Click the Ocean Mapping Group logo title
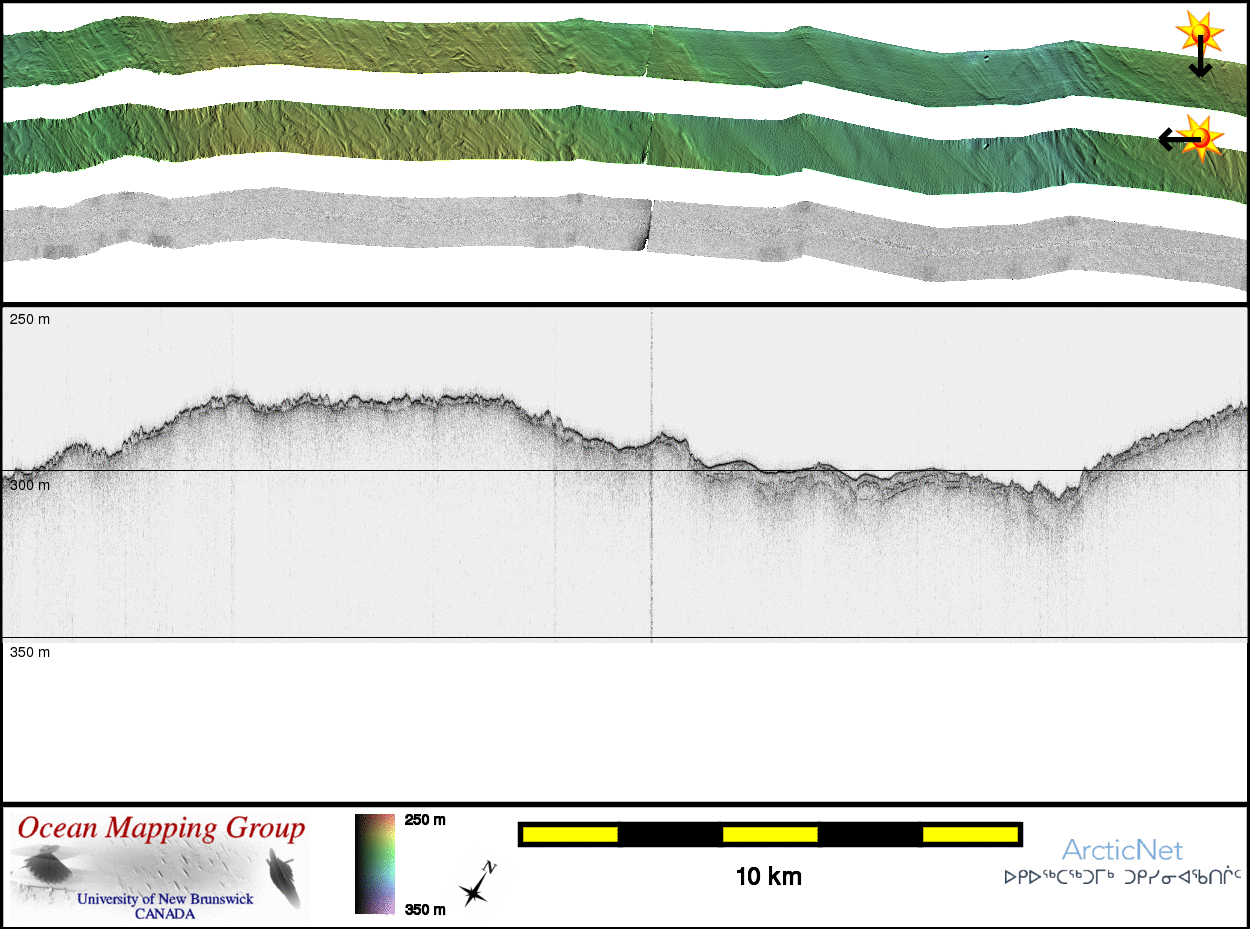Screen dimensions: 1250x929 161,829
